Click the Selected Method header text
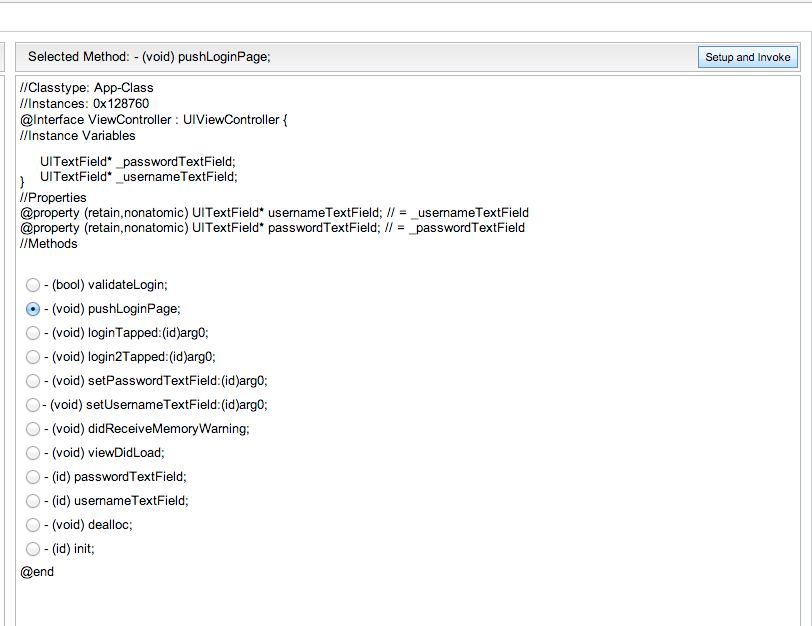 (x=149, y=57)
